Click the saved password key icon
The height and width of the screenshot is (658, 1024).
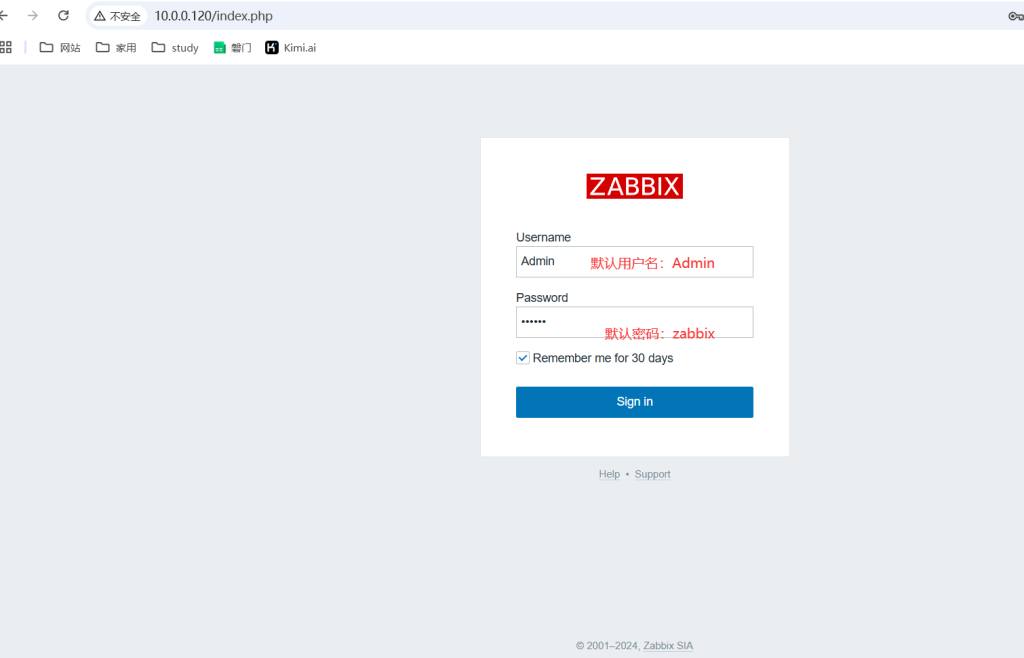[x=1015, y=16]
